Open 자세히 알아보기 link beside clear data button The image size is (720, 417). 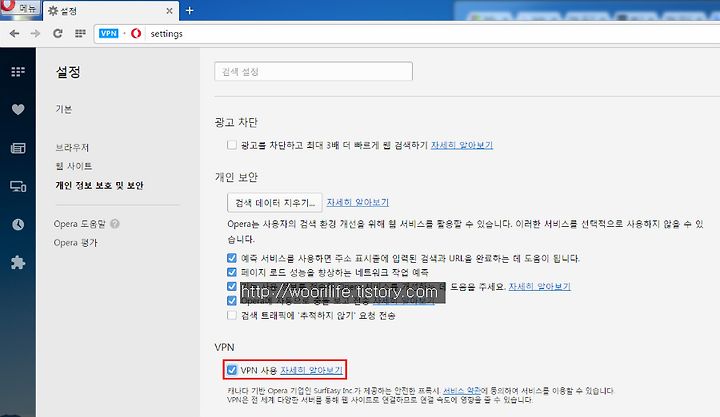click(x=358, y=203)
